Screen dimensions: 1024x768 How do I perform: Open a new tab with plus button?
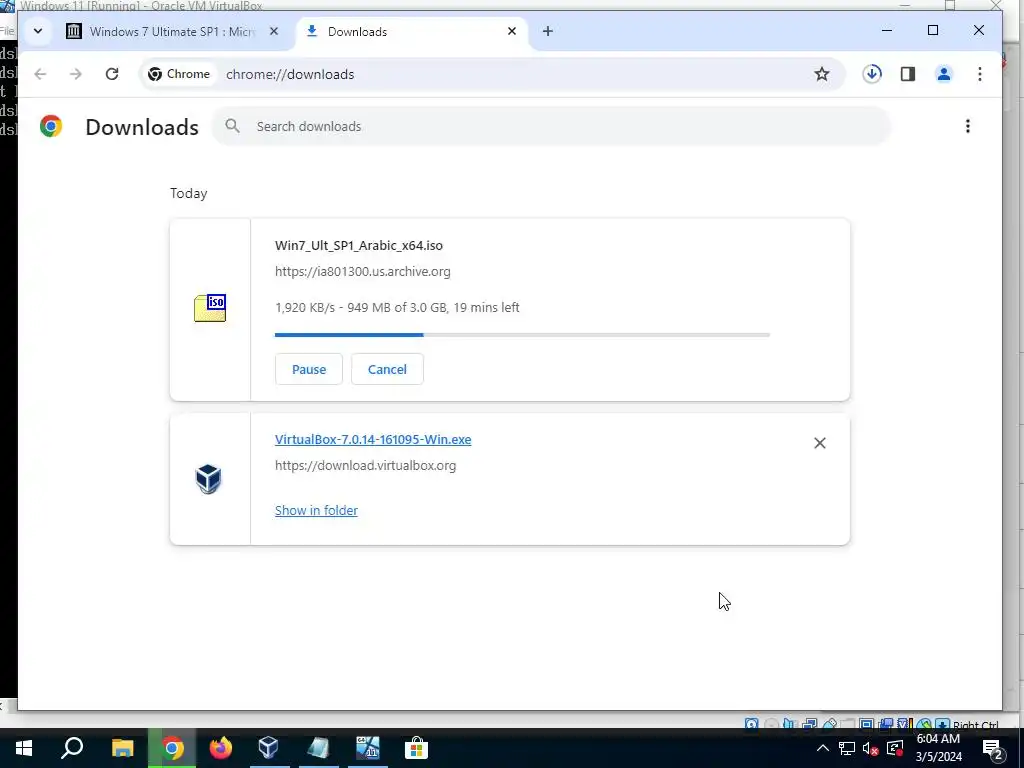pyautogui.click(x=547, y=31)
